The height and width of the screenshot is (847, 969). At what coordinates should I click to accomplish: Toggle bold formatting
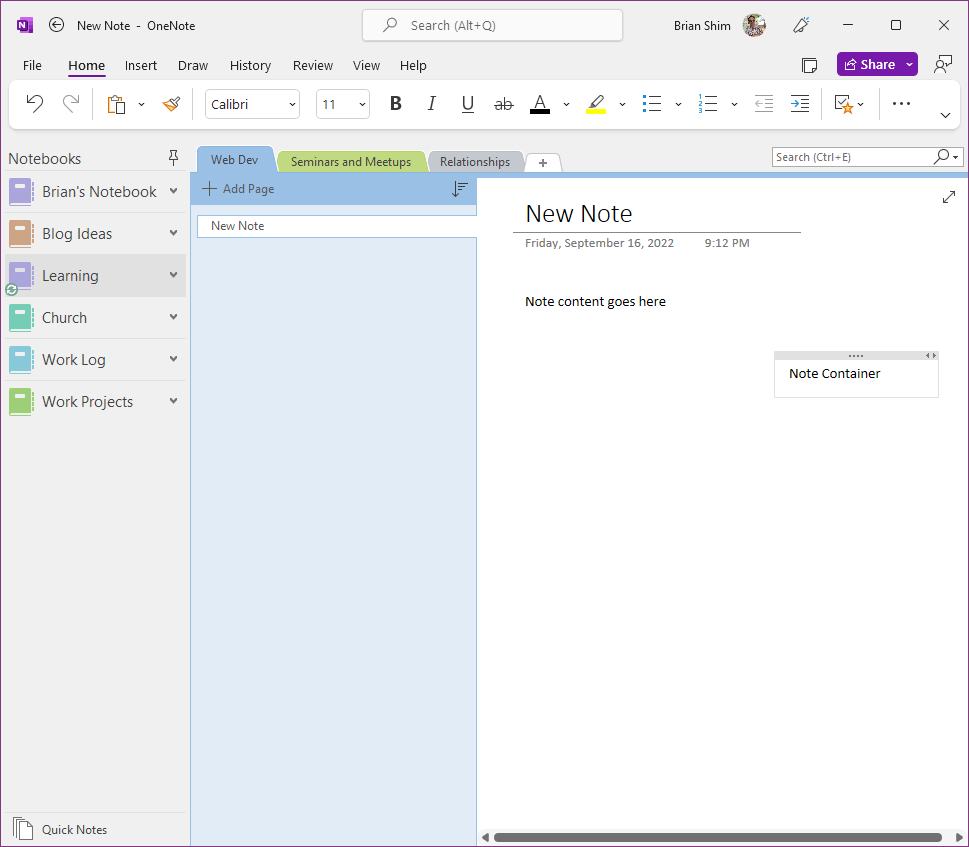[395, 103]
